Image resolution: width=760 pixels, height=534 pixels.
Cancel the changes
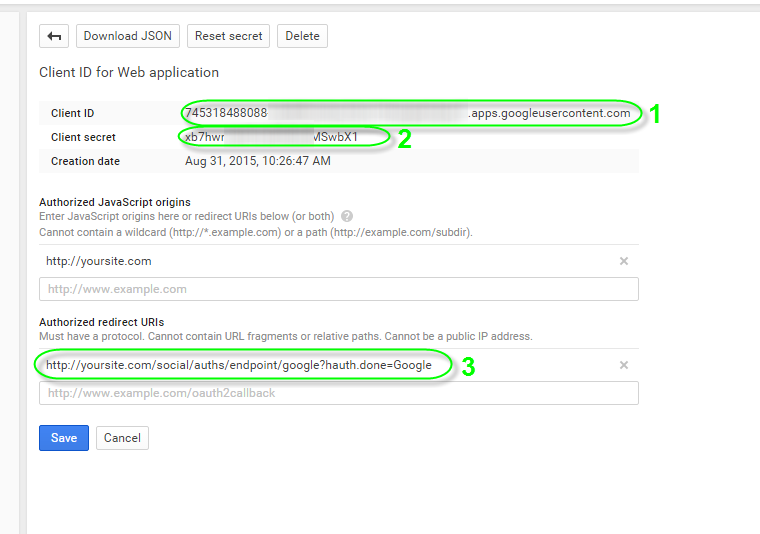(122, 438)
